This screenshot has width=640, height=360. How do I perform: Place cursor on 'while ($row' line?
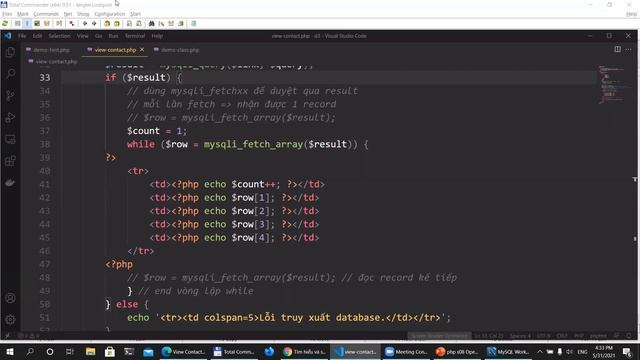click(x=247, y=144)
